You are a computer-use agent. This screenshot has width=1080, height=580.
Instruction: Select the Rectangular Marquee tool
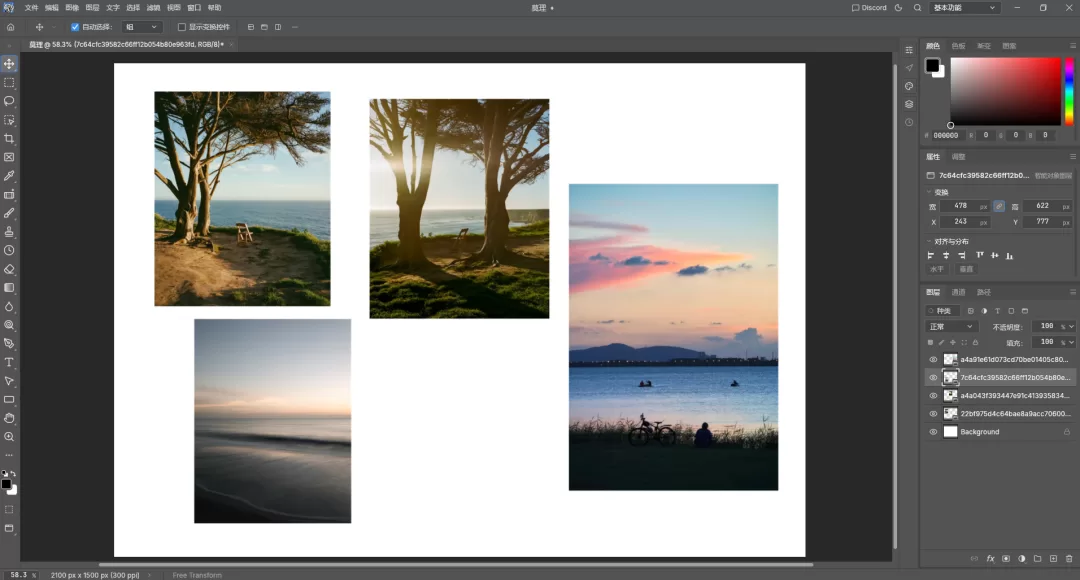point(9,83)
